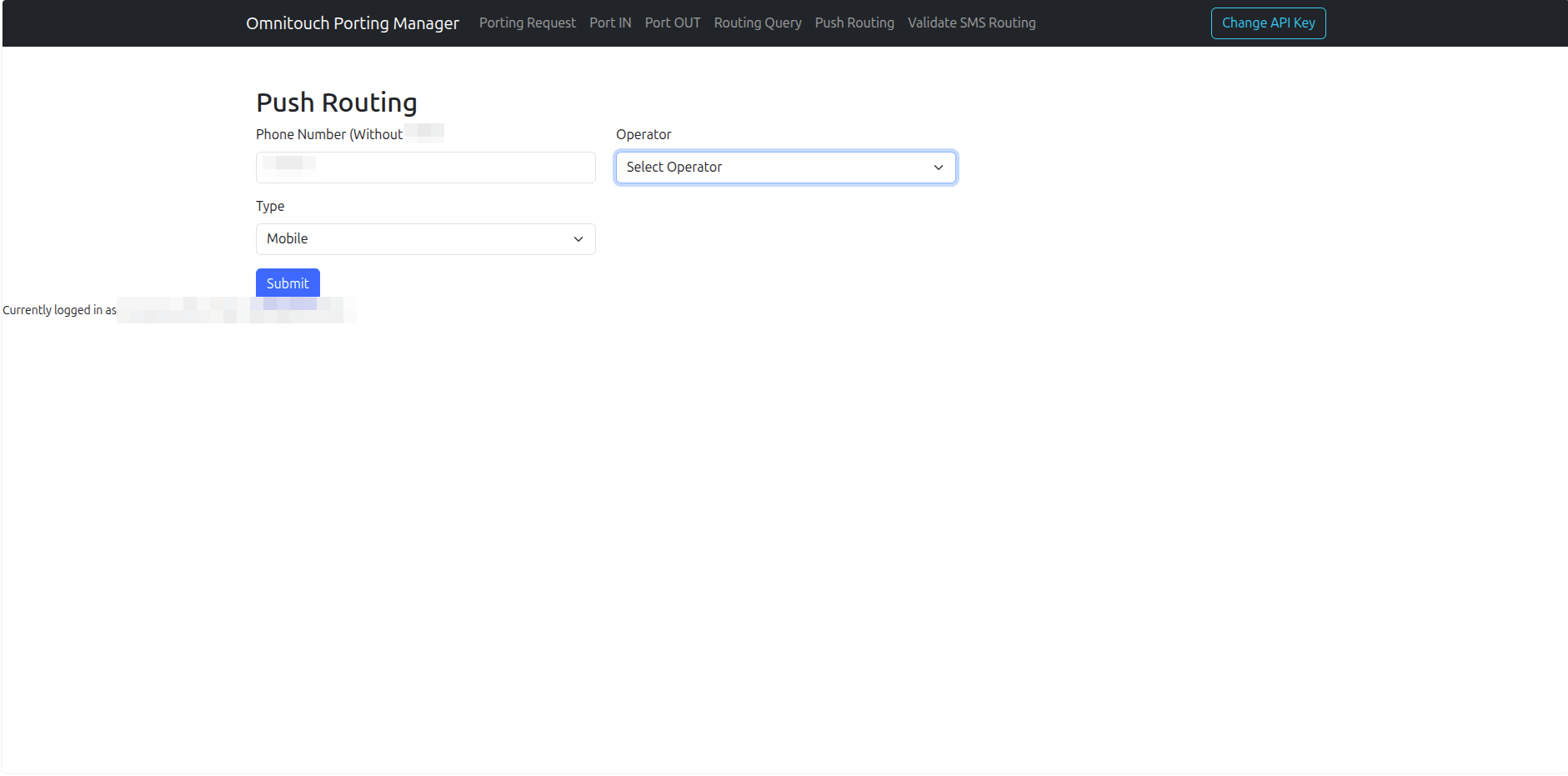Focus the Phone Number input field
1568x776 pixels.
(426, 168)
